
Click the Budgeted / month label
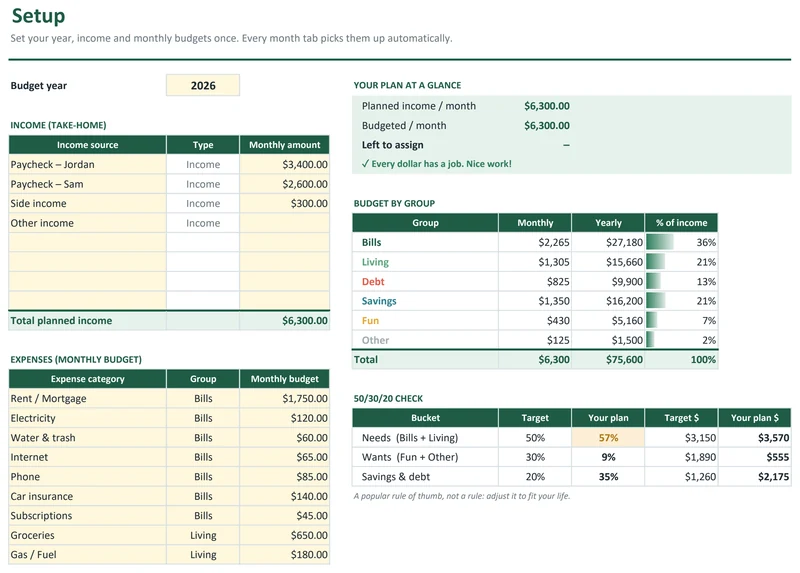click(x=404, y=126)
